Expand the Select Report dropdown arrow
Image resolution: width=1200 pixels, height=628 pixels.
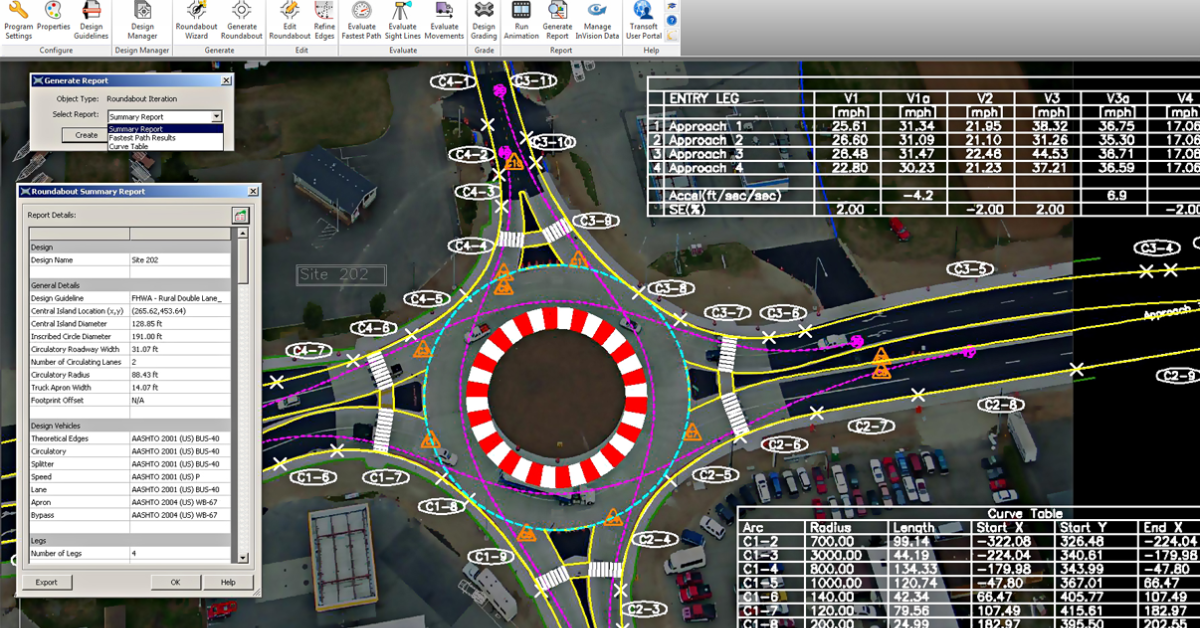point(217,117)
